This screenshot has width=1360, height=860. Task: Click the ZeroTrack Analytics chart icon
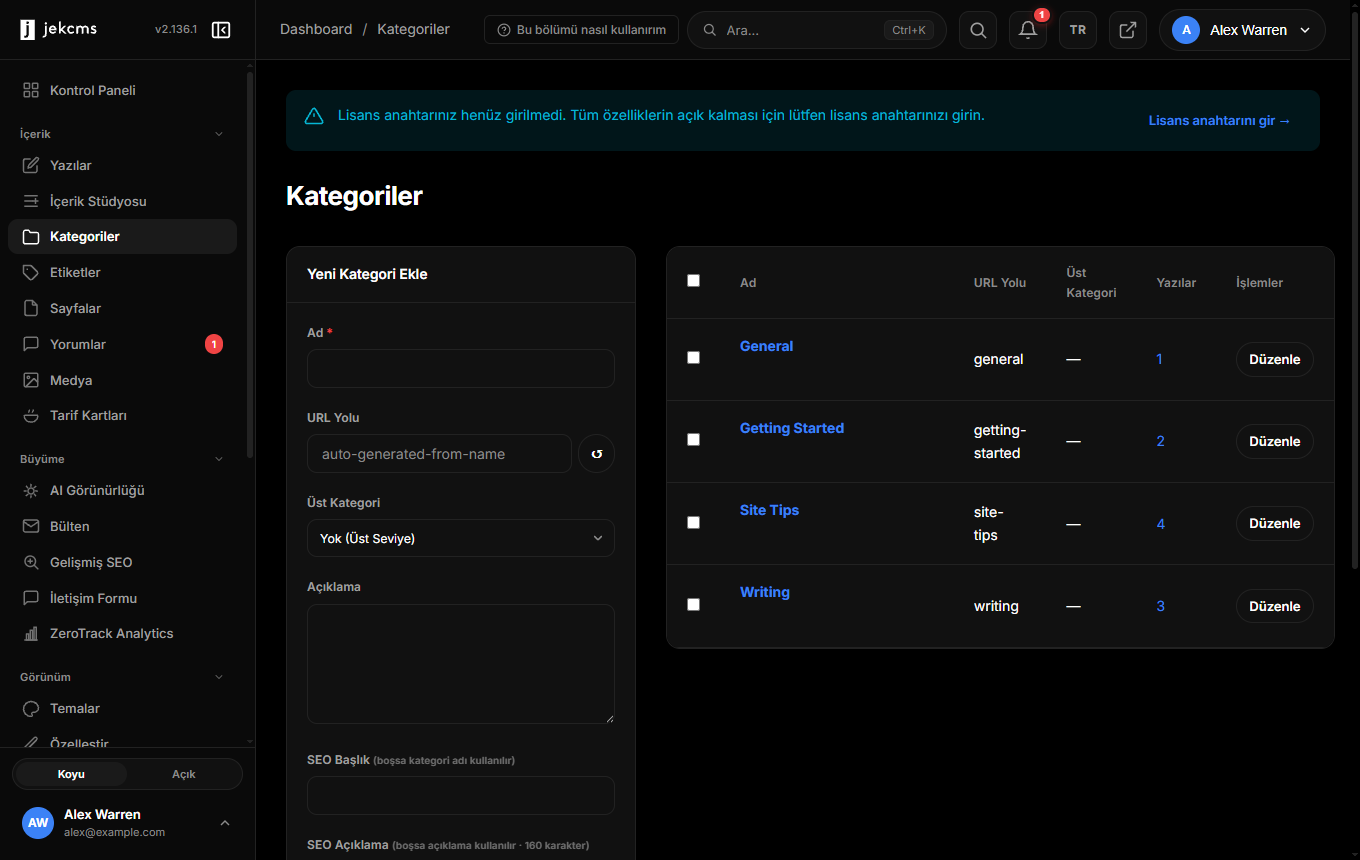point(31,634)
